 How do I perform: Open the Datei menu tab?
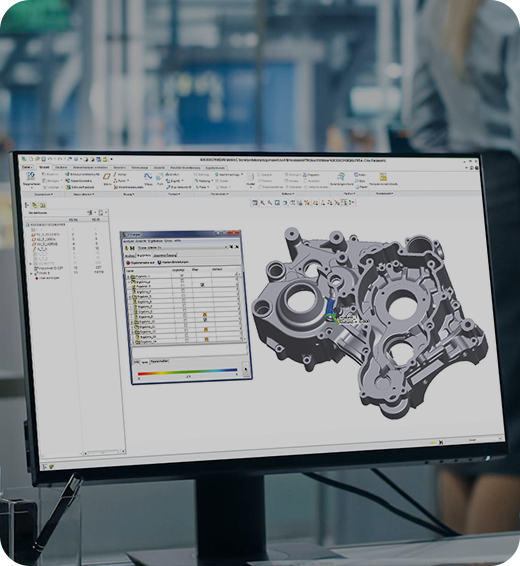coord(27,167)
